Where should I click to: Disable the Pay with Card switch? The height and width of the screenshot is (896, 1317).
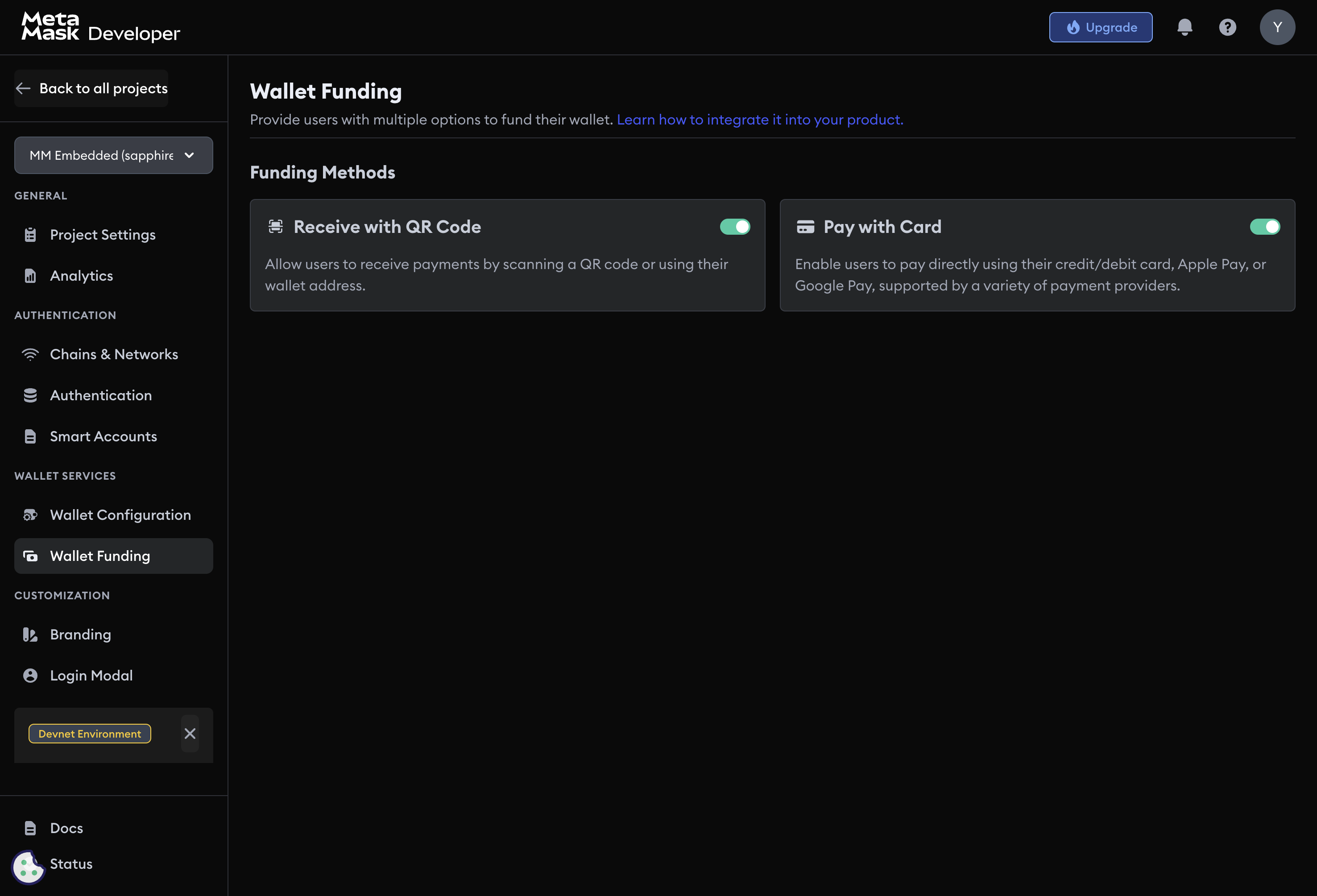(x=1265, y=227)
